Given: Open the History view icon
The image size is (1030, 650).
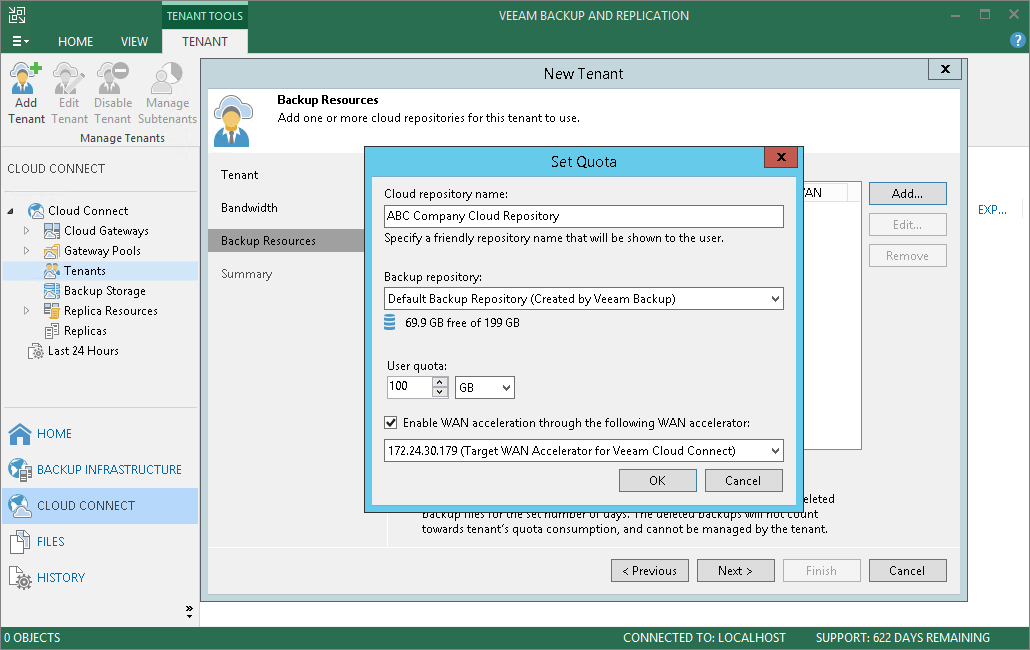Looking at the screenshot, I should tap(20, 578).
